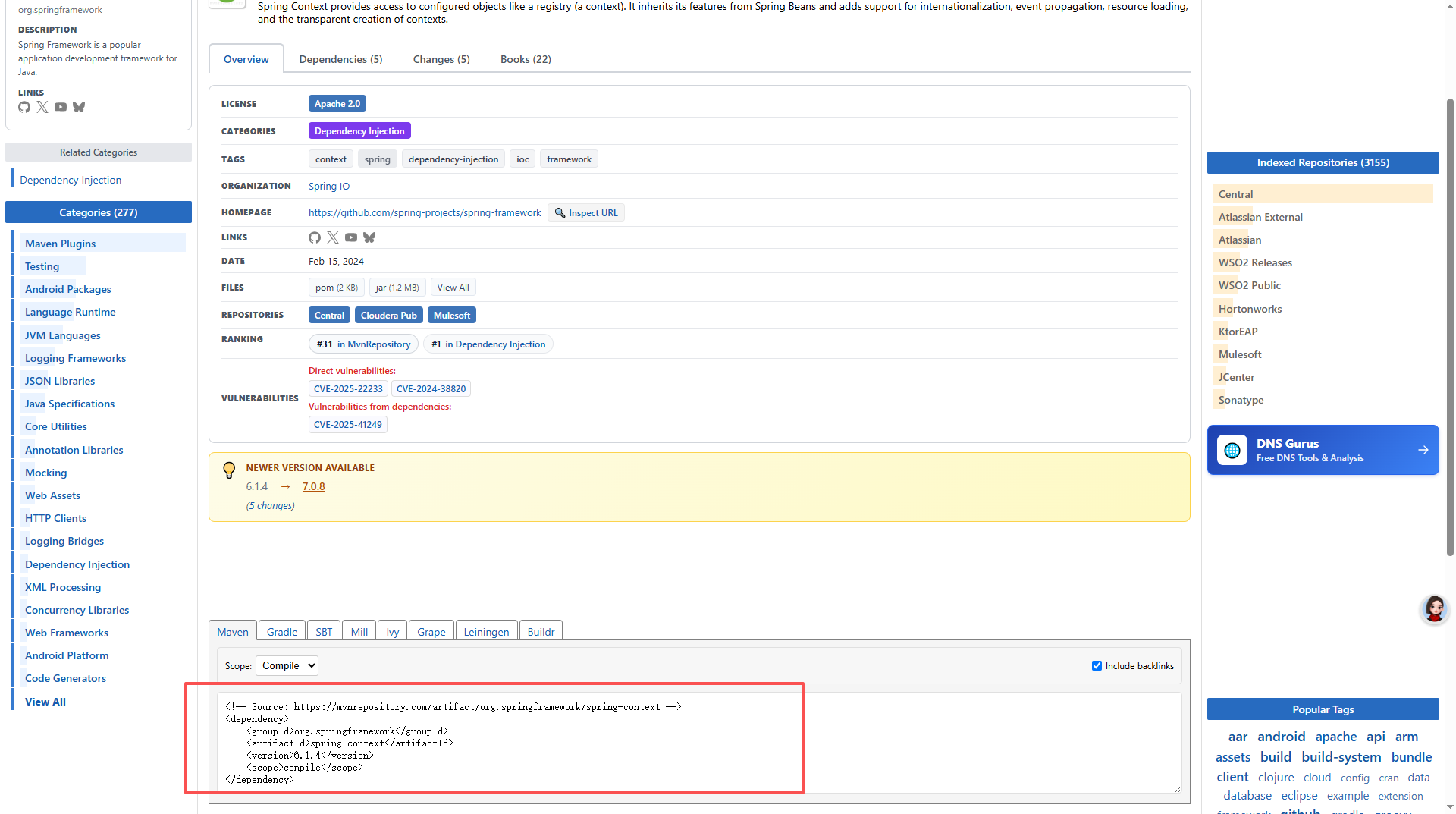
Task: Select the Mill build tool tab
Action: click(359, 631)
